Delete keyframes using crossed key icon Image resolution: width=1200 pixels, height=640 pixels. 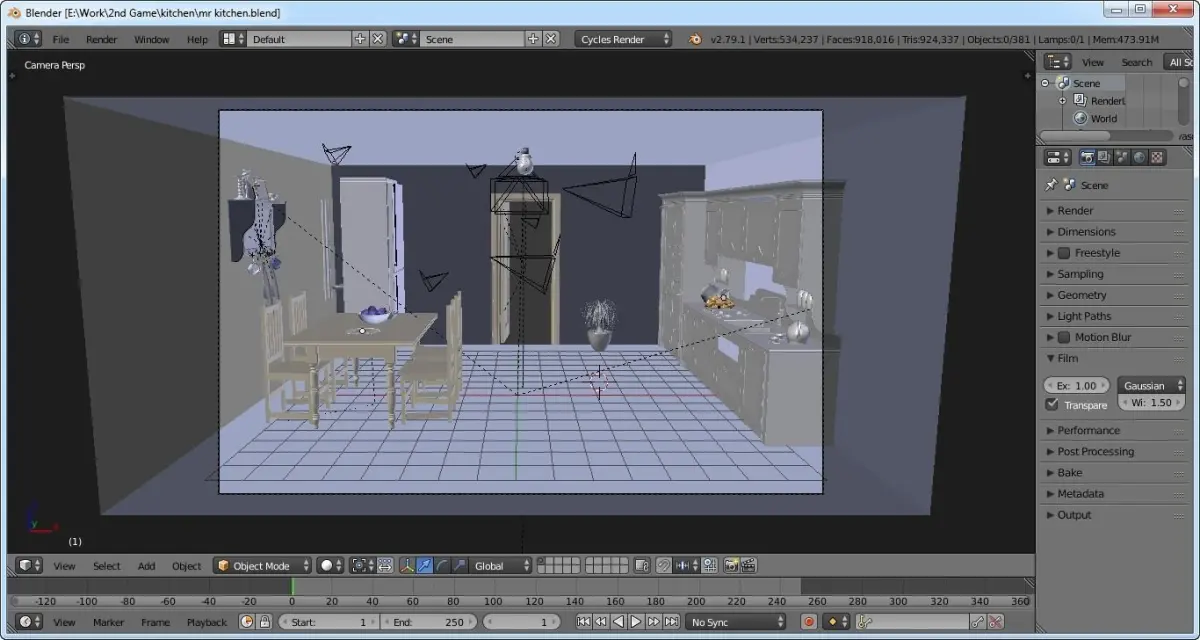995,622
